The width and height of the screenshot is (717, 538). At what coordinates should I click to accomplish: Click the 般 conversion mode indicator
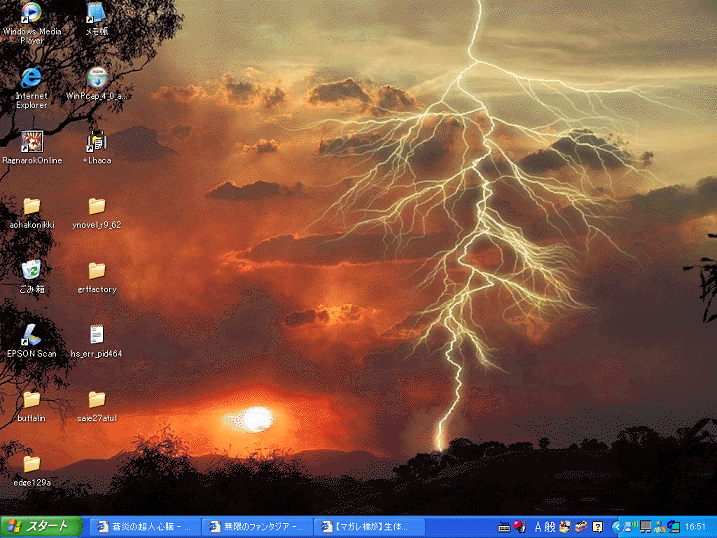click(x=550, y=527)
